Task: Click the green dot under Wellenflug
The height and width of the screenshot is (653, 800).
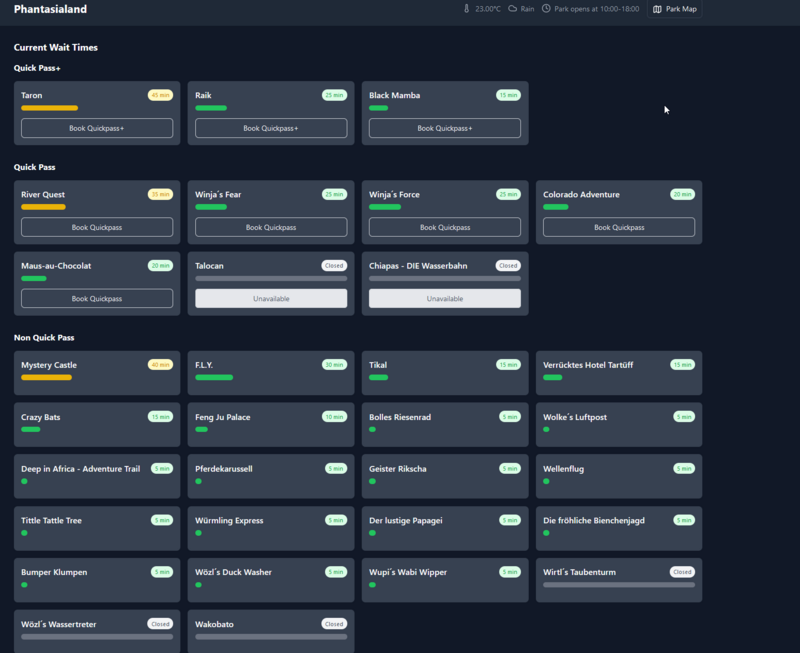Action: pyautogui.click(x=546, y=481)
